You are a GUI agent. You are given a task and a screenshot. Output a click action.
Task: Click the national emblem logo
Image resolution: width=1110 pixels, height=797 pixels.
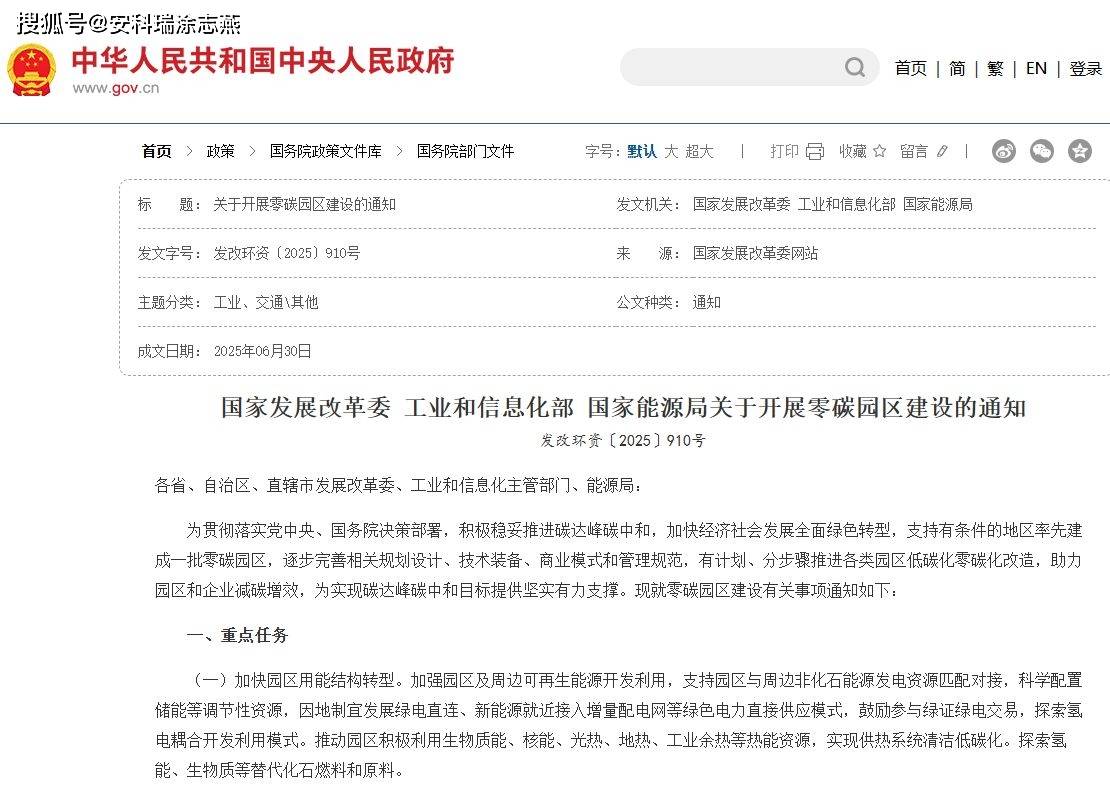click(32, 70)
